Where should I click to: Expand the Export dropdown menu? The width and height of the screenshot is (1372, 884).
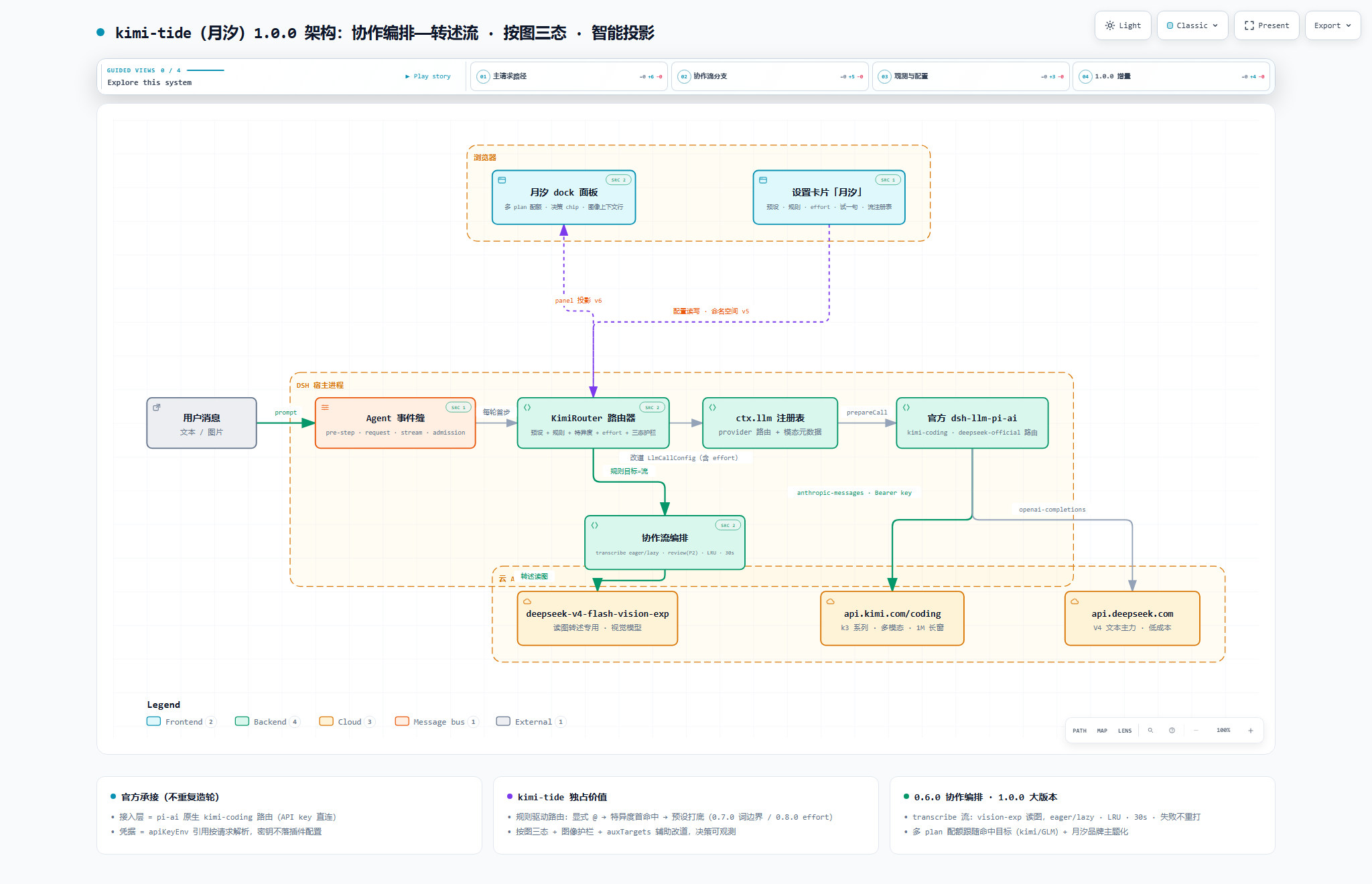pyautogui.click(x=1332, y=25)
